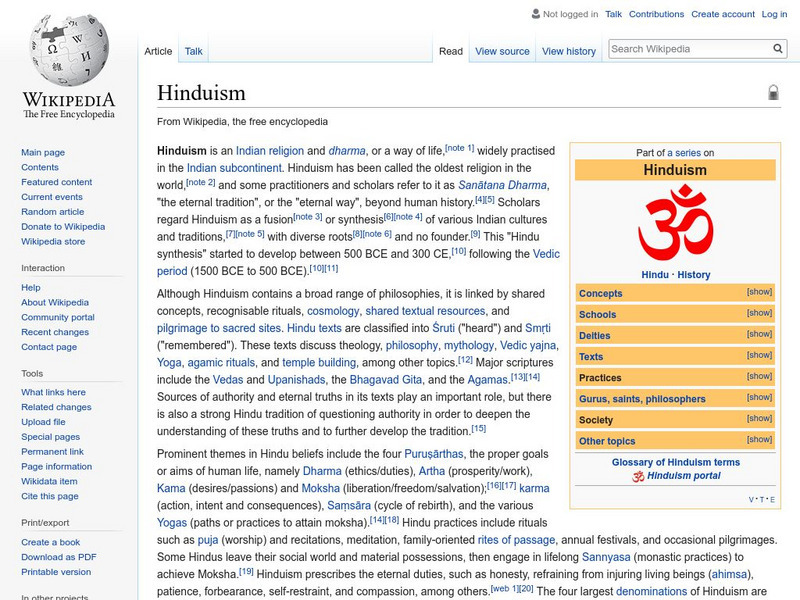This screenshot has width=800, height=600.
Task: Open Special pages link
Action: click(51, 436)
